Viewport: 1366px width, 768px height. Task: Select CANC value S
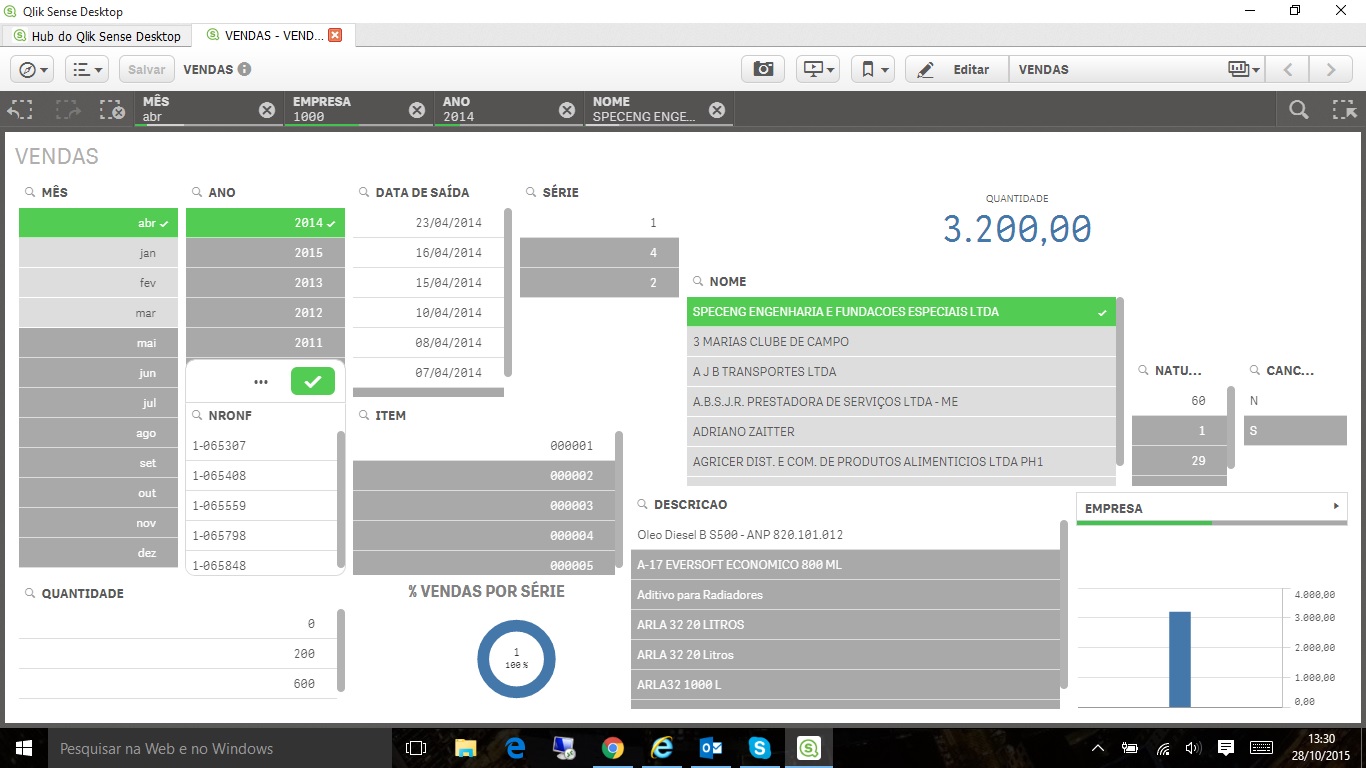[x=1295, y=431]
